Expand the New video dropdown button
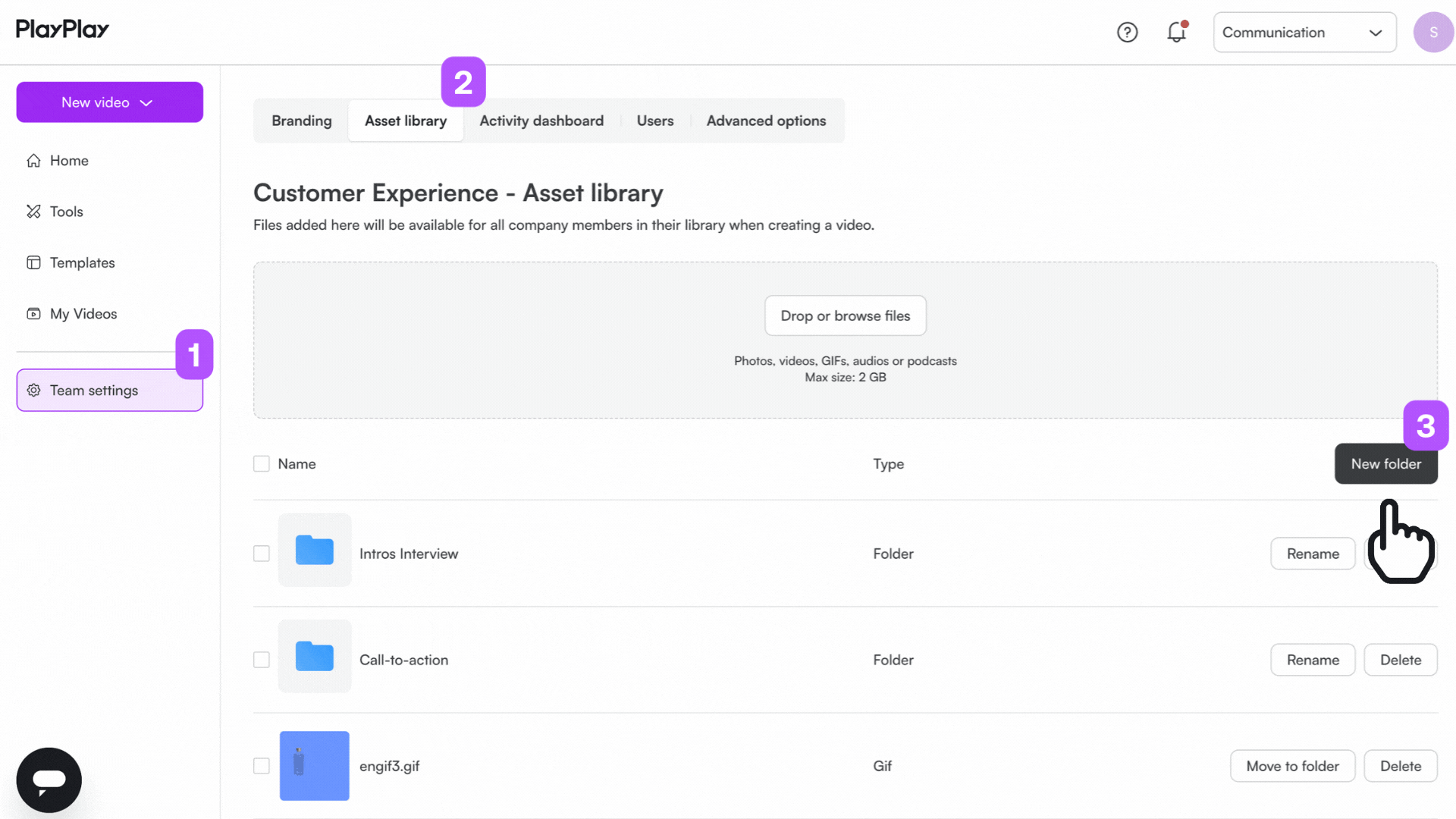Image resolution: width=1456 pixels, height=819 pixels. [109, 102]
